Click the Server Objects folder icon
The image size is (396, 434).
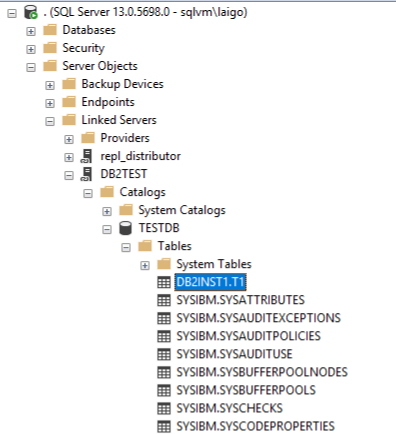click(x=50, y=66)
